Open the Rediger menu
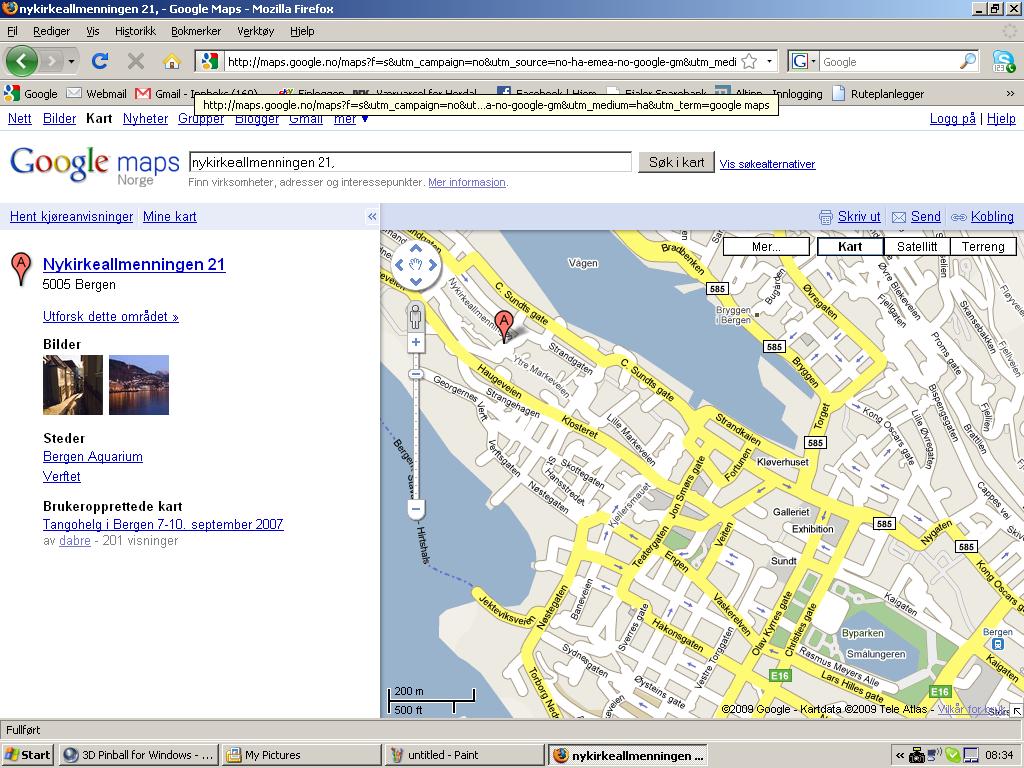1024x768 pixels. click(52, 31)
